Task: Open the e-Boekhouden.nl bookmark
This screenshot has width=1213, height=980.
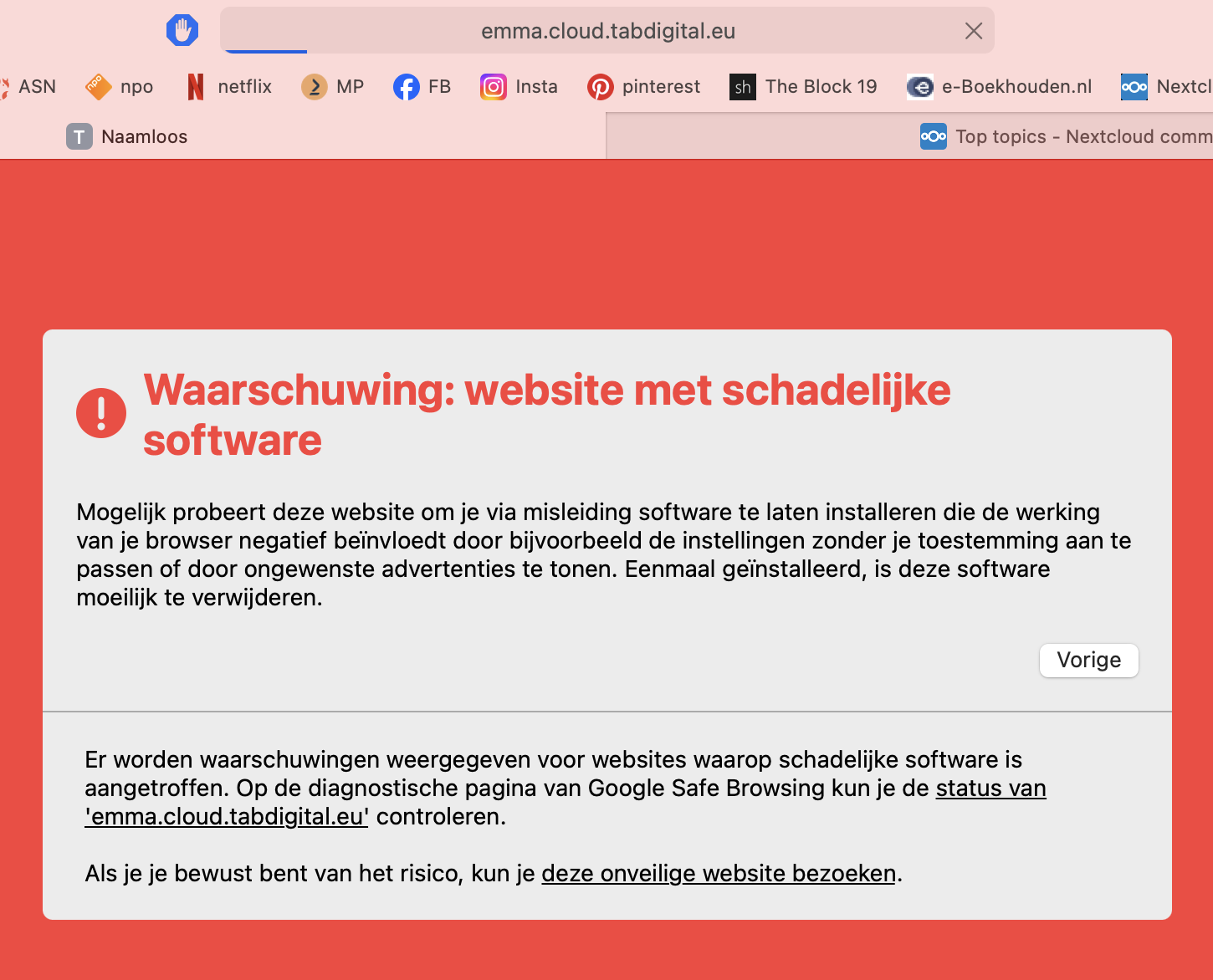Action: pyautogui.click(x=1000, y=87)
